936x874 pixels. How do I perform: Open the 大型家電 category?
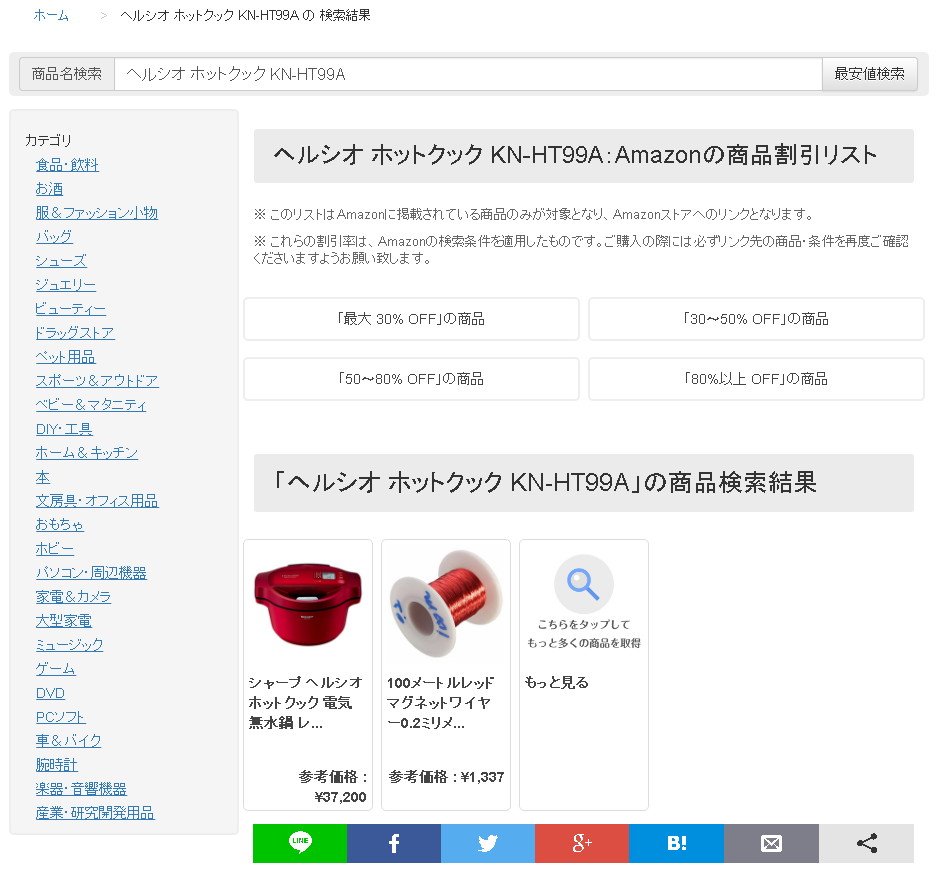(x=64, y=621)
